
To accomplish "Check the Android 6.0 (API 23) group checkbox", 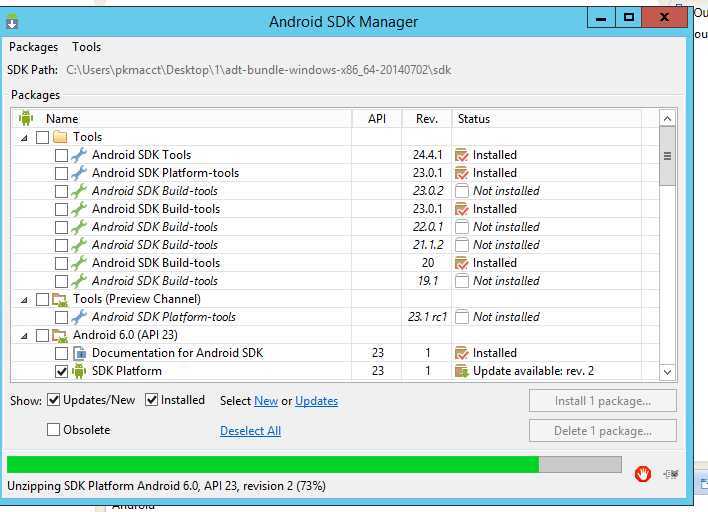I will (42, 335).
